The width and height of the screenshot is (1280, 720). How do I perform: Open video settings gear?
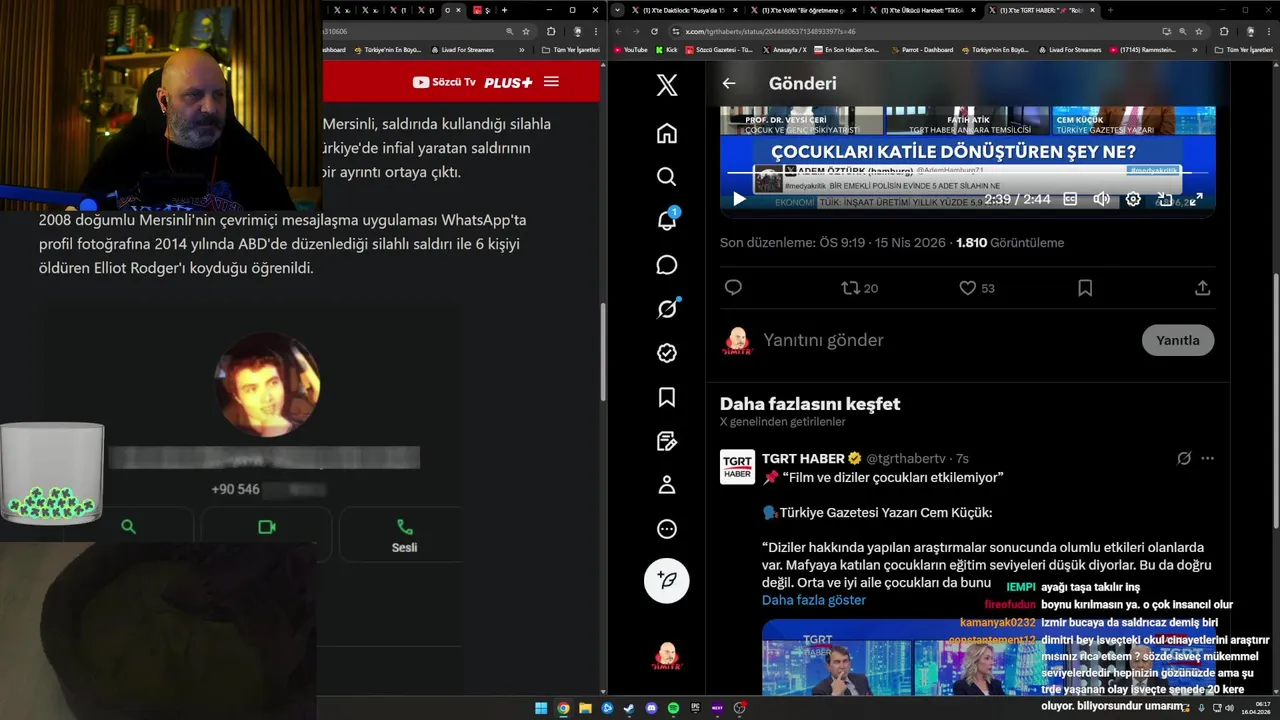(1133, 199)
